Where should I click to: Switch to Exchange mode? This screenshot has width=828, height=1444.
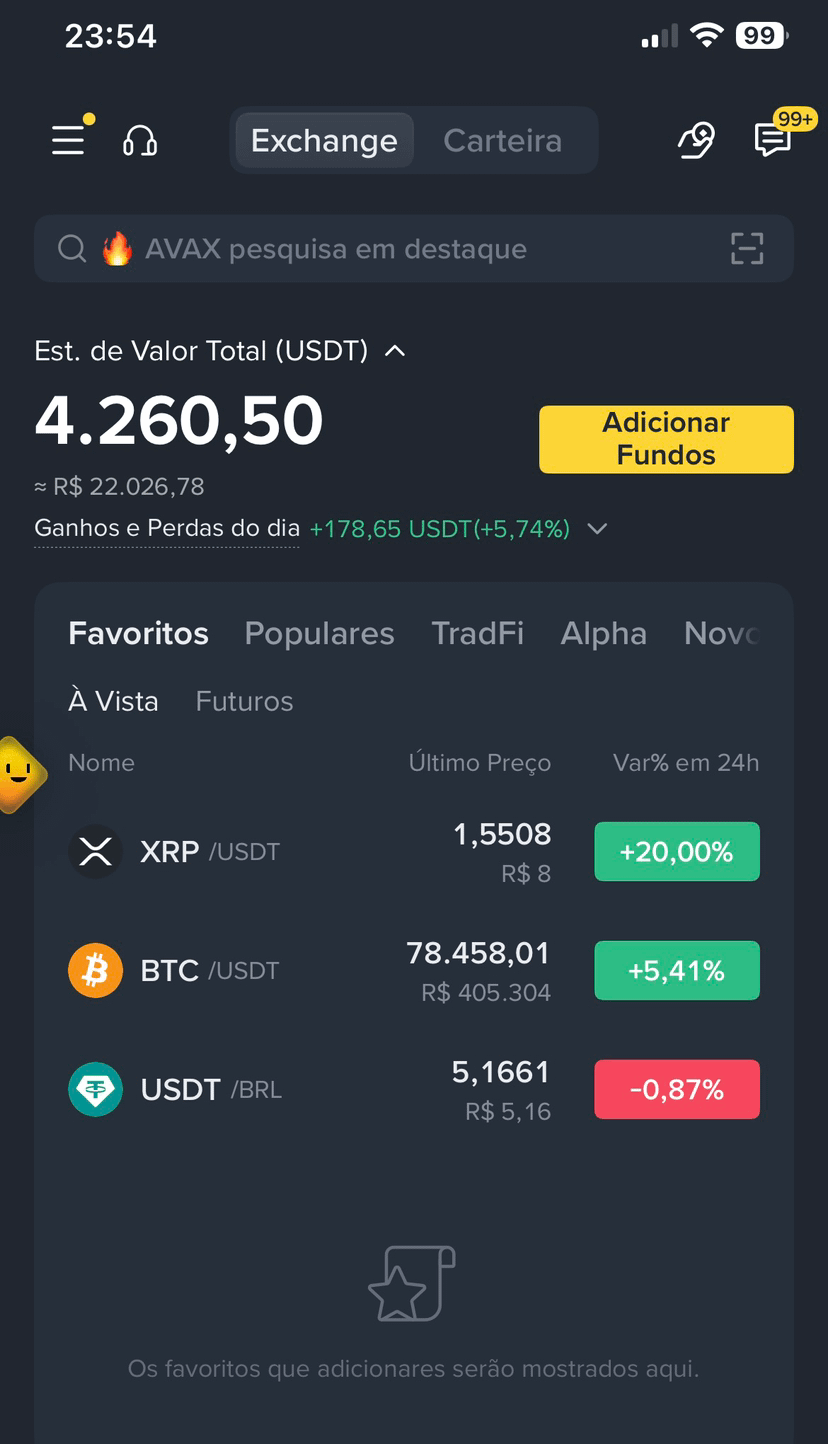pyautogui.click(x=324, y=141)
